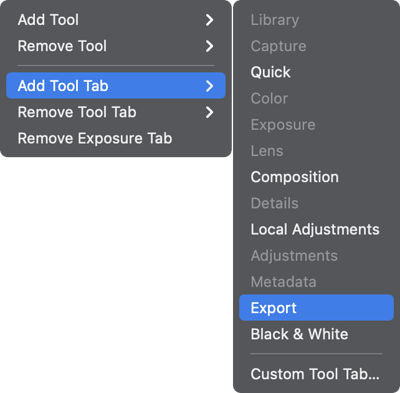Click the Add Tool chevron arrow
The image size is (400, 393).
coord(209,20)
